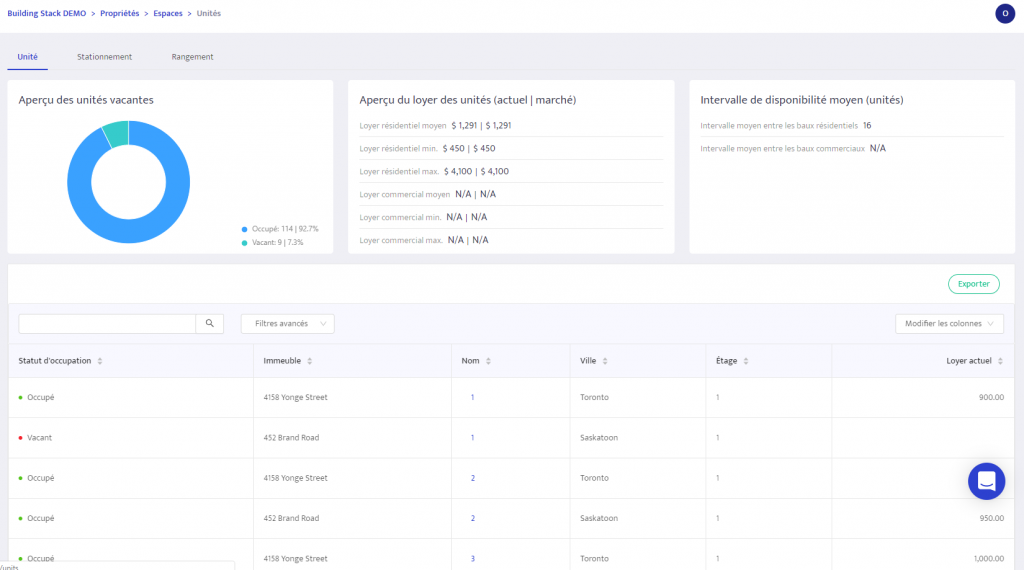Screen dimensions: 1024x570
Task: Click the Vacant legend teal dot
Action: coord(244,243)
